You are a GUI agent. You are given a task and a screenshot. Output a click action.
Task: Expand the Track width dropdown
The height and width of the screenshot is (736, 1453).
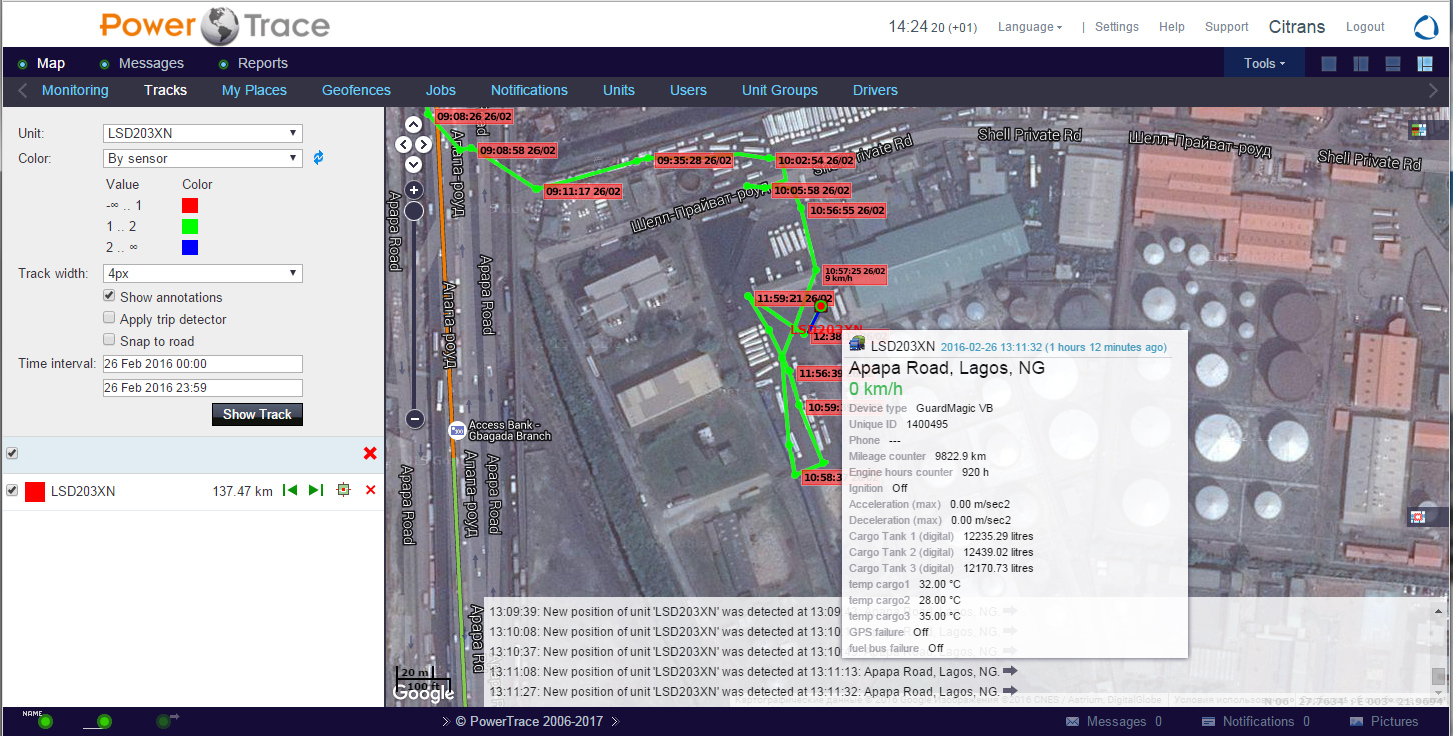[x=203, y=273]
